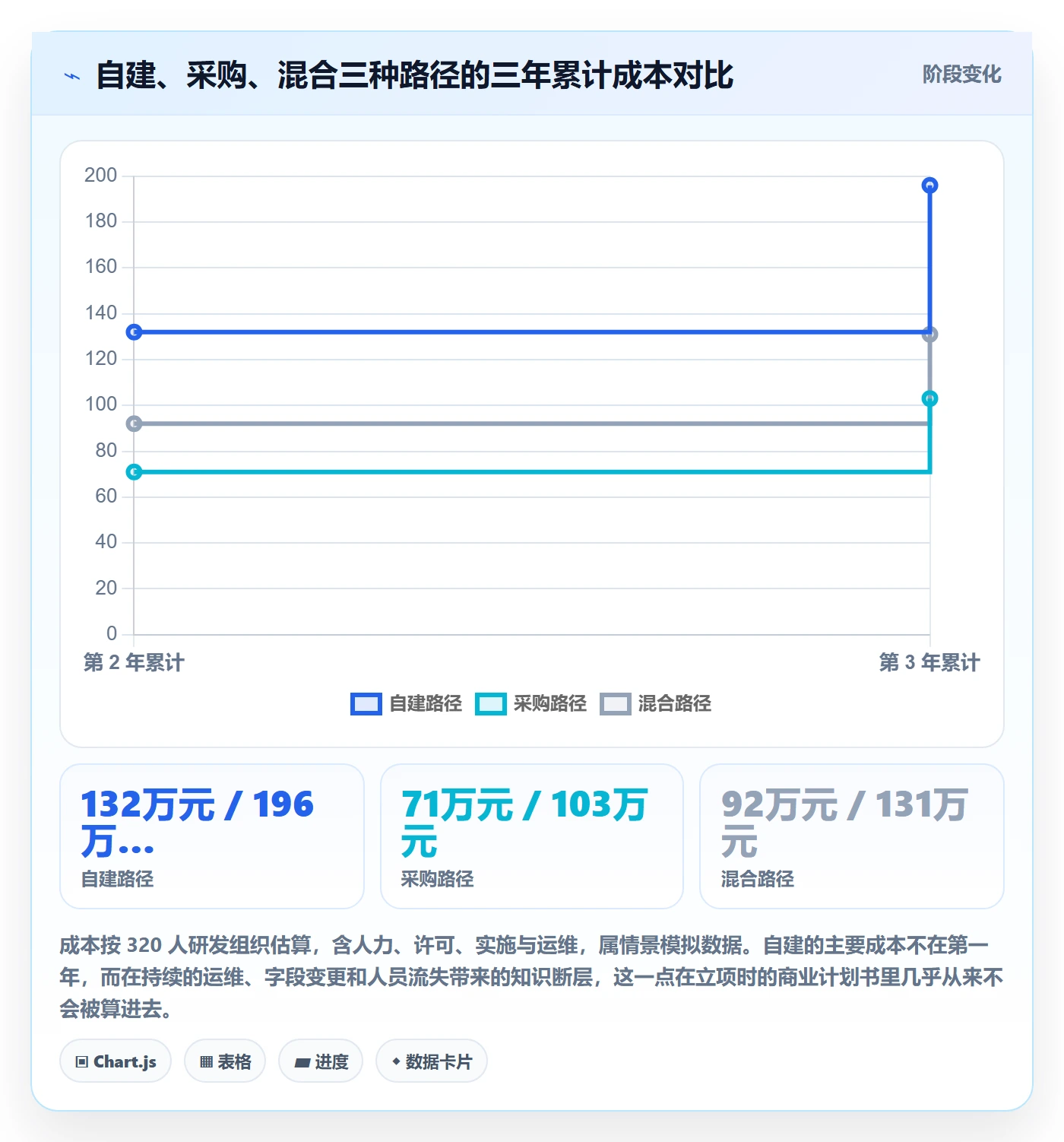
Task: Click teal 采购 data point at 71
Action: tap(134, 472)
